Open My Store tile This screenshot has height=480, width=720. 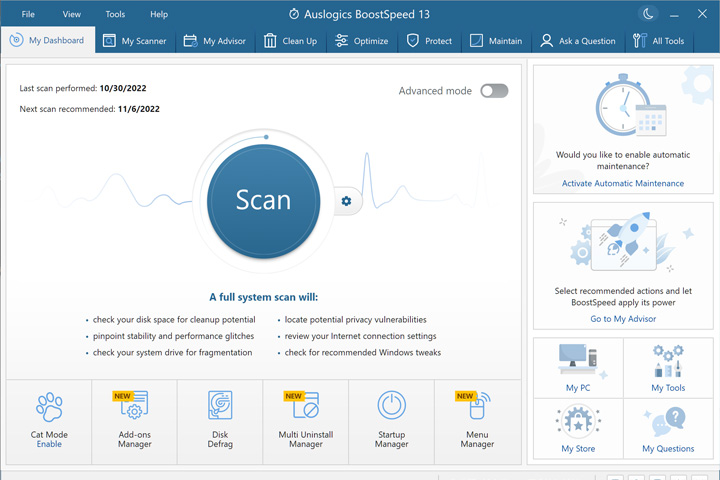pyautogui.click(x=578, y=429)
